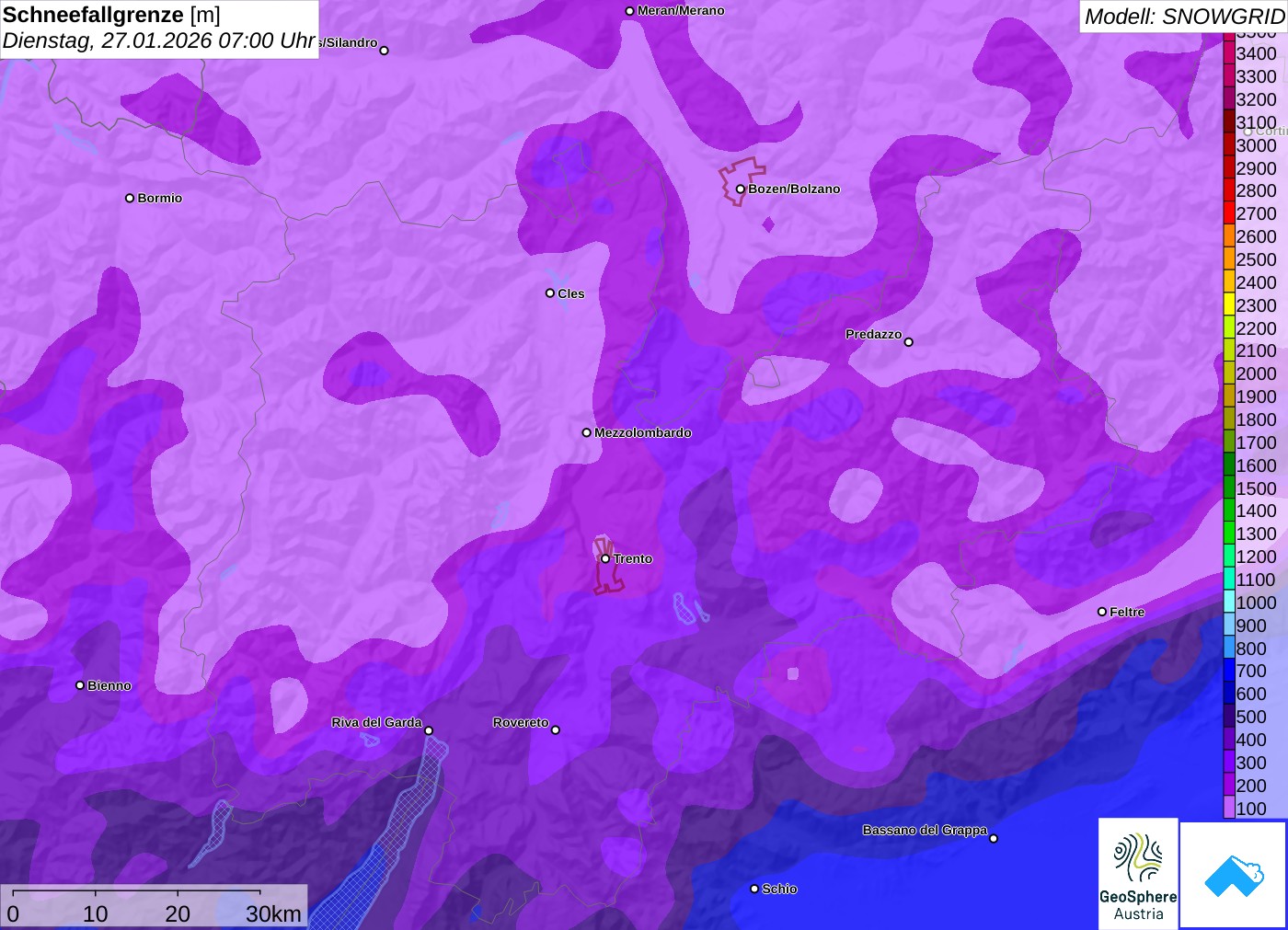Select the Mezzolombardo city marker

[587, 432]
